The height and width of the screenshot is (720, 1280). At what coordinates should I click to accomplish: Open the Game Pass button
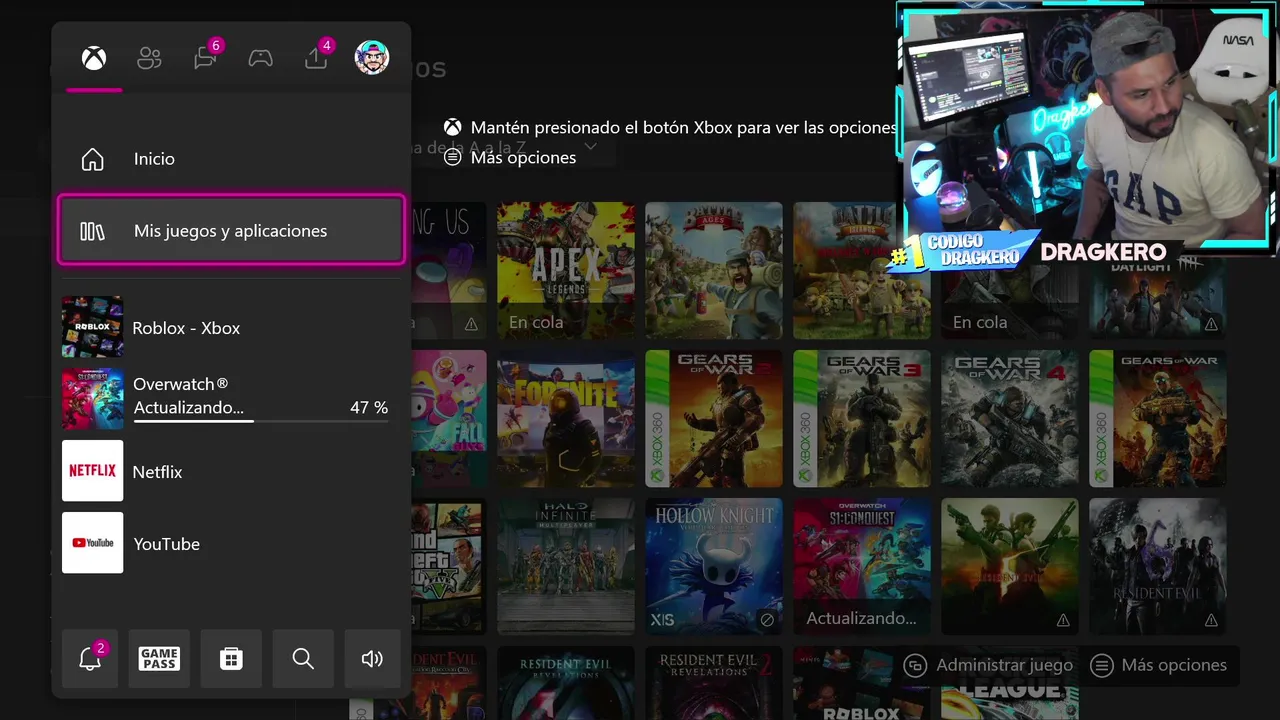click(159, 659)
